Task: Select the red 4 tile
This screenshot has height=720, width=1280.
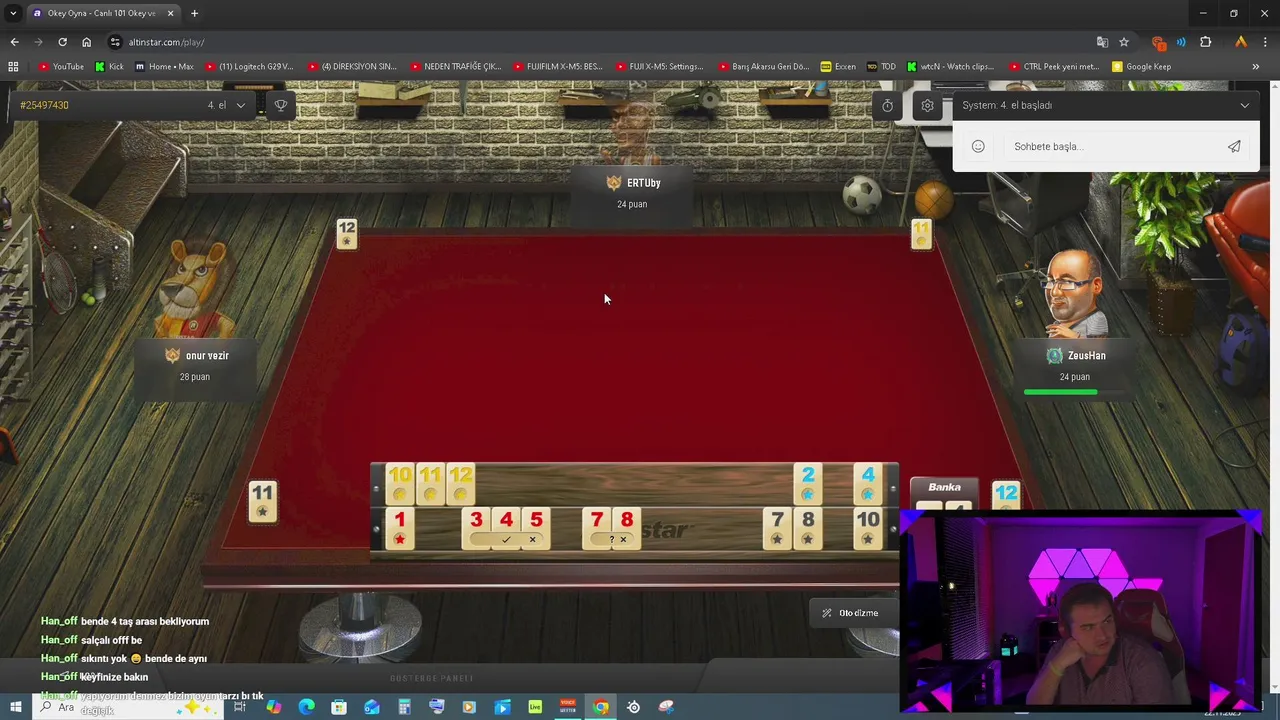Action: (x=506, y=521)
